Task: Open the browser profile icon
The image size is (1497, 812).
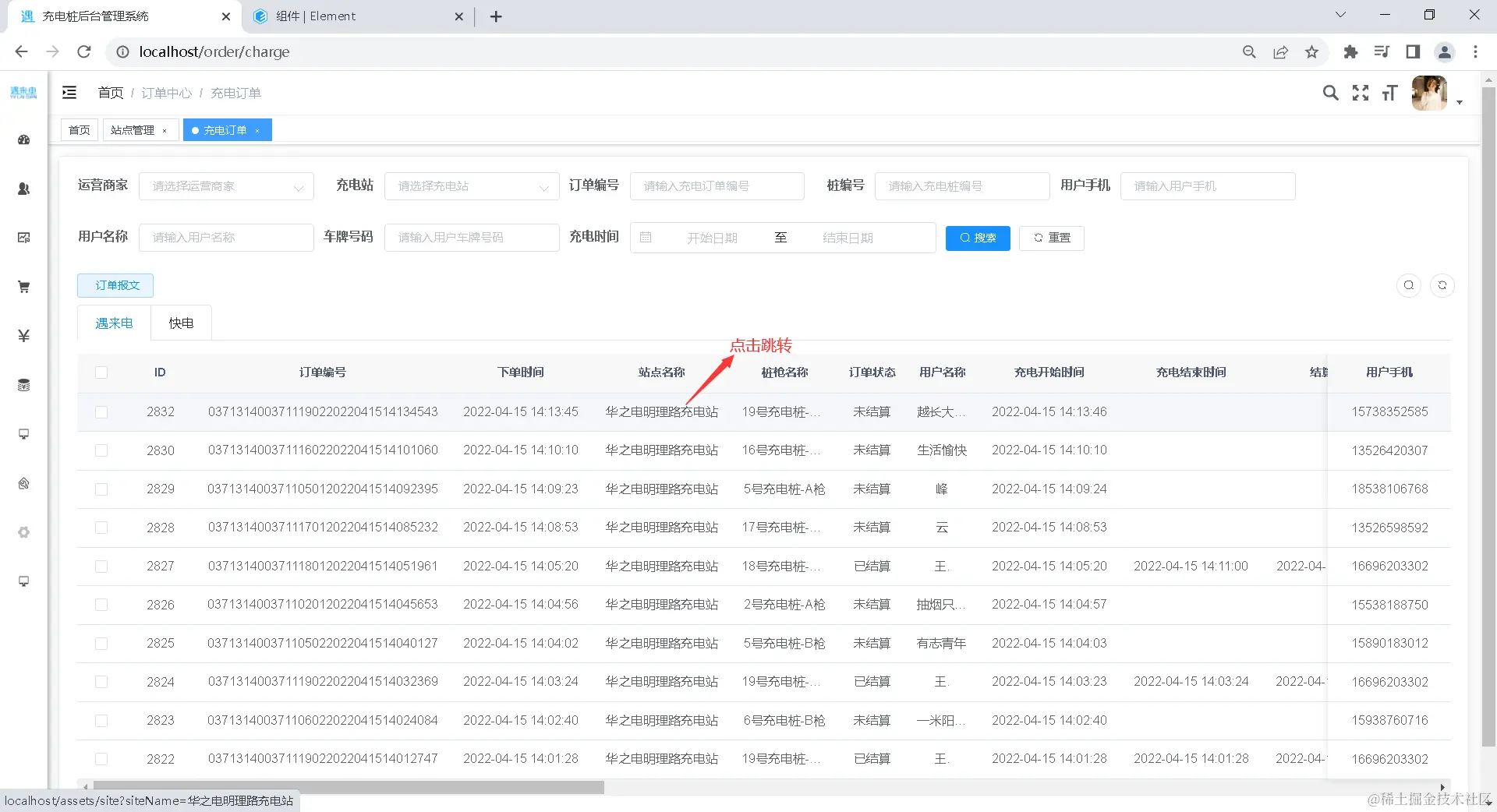Action: click(x=1445, y=52)
